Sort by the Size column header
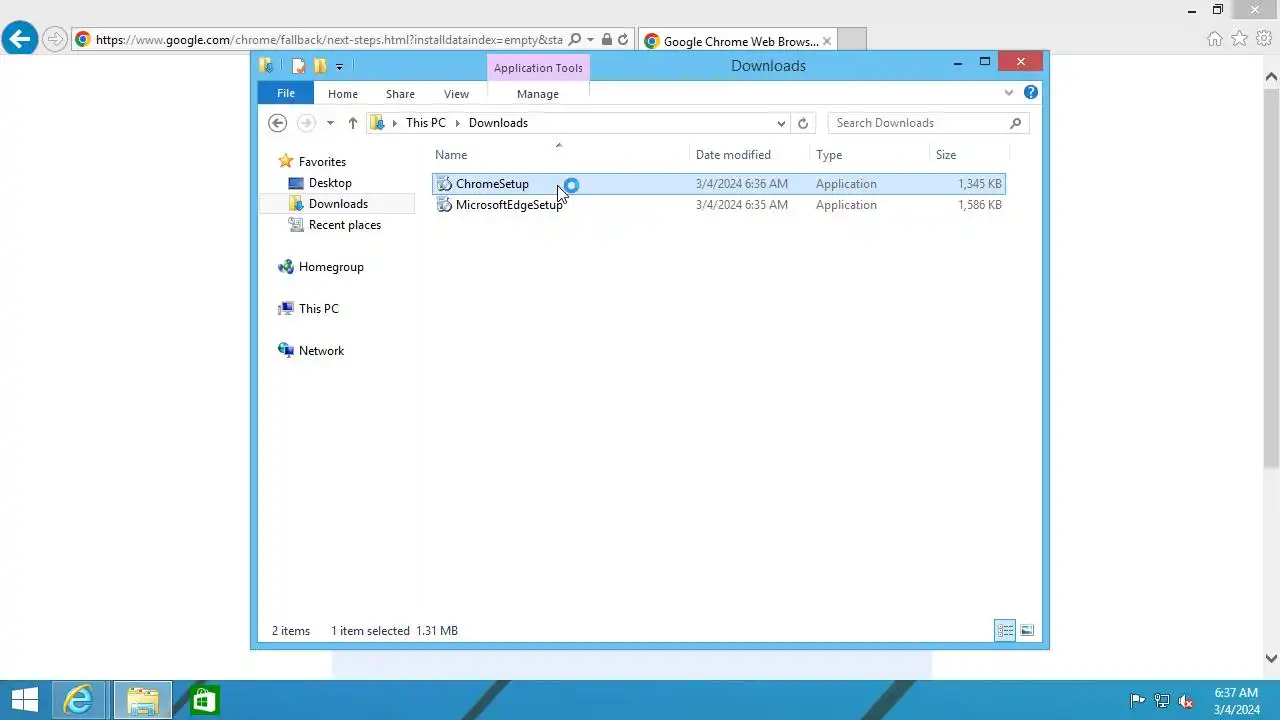 946,155
